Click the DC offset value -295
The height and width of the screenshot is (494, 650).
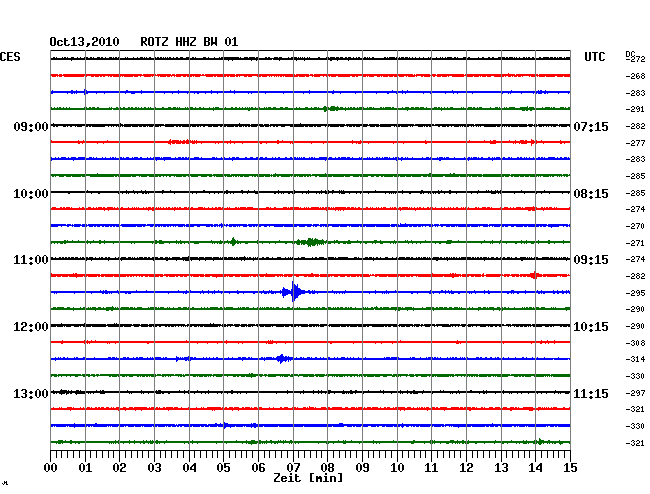pos(635,293)
